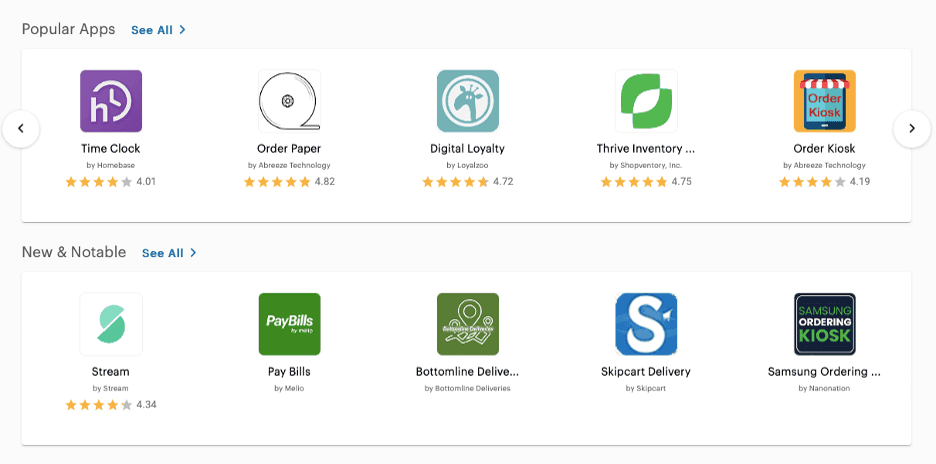See all Popular Apps
This screenshot has width=936, height=464.
point(158,30)
